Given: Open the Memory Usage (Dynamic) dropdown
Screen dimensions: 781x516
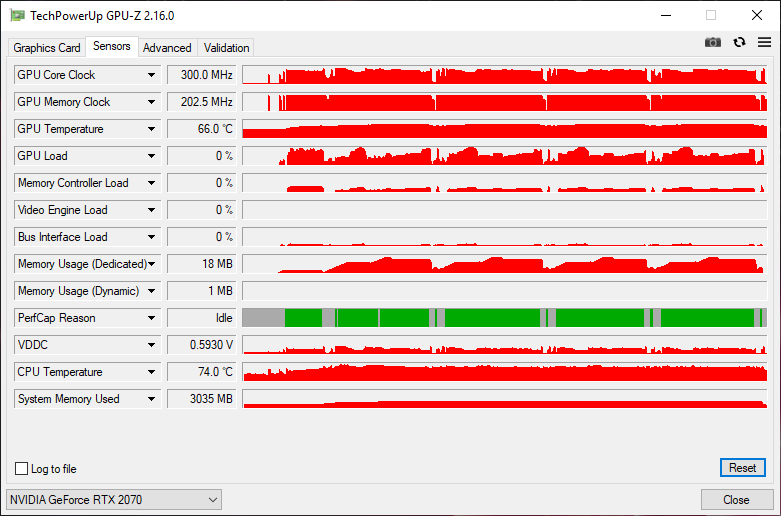Looking at the screenshot, I should point(151,291).
